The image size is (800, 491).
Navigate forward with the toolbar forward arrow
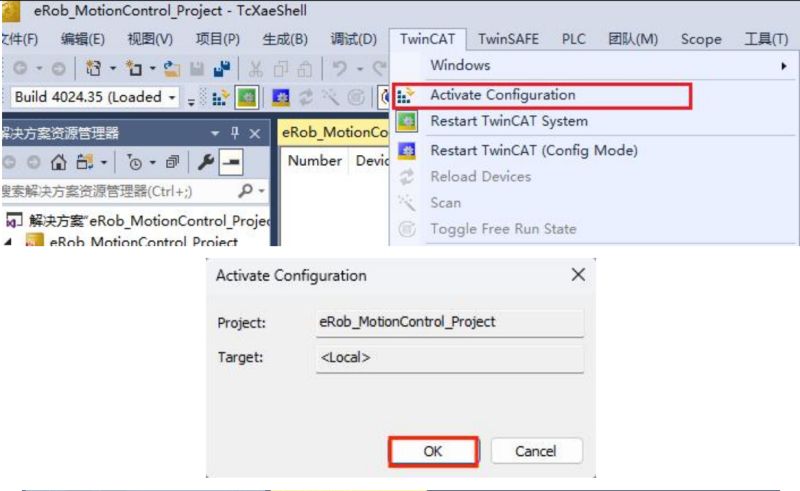click(x=59, y=68)
